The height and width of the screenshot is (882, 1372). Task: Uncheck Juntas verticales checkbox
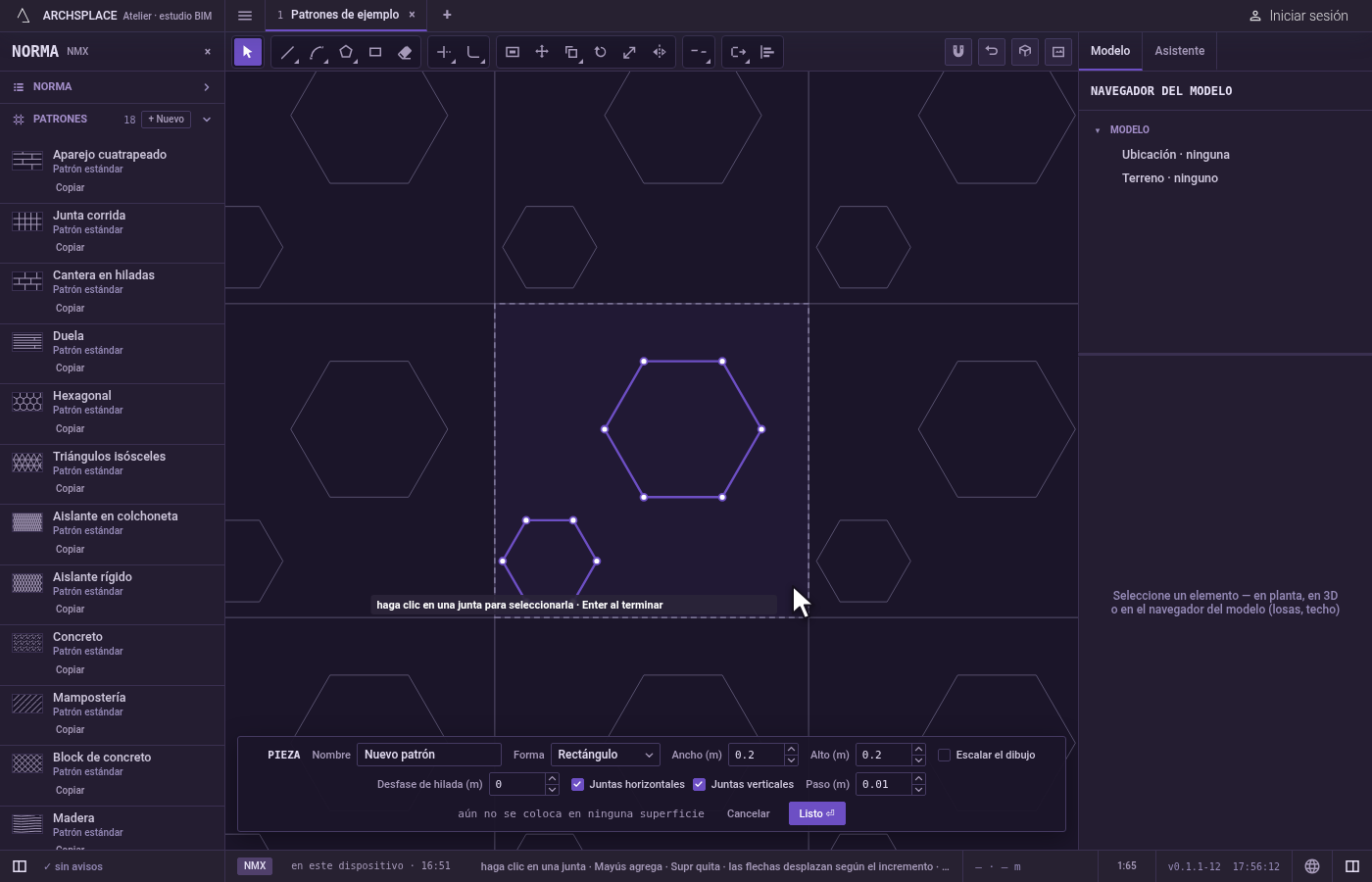(699, 784)
